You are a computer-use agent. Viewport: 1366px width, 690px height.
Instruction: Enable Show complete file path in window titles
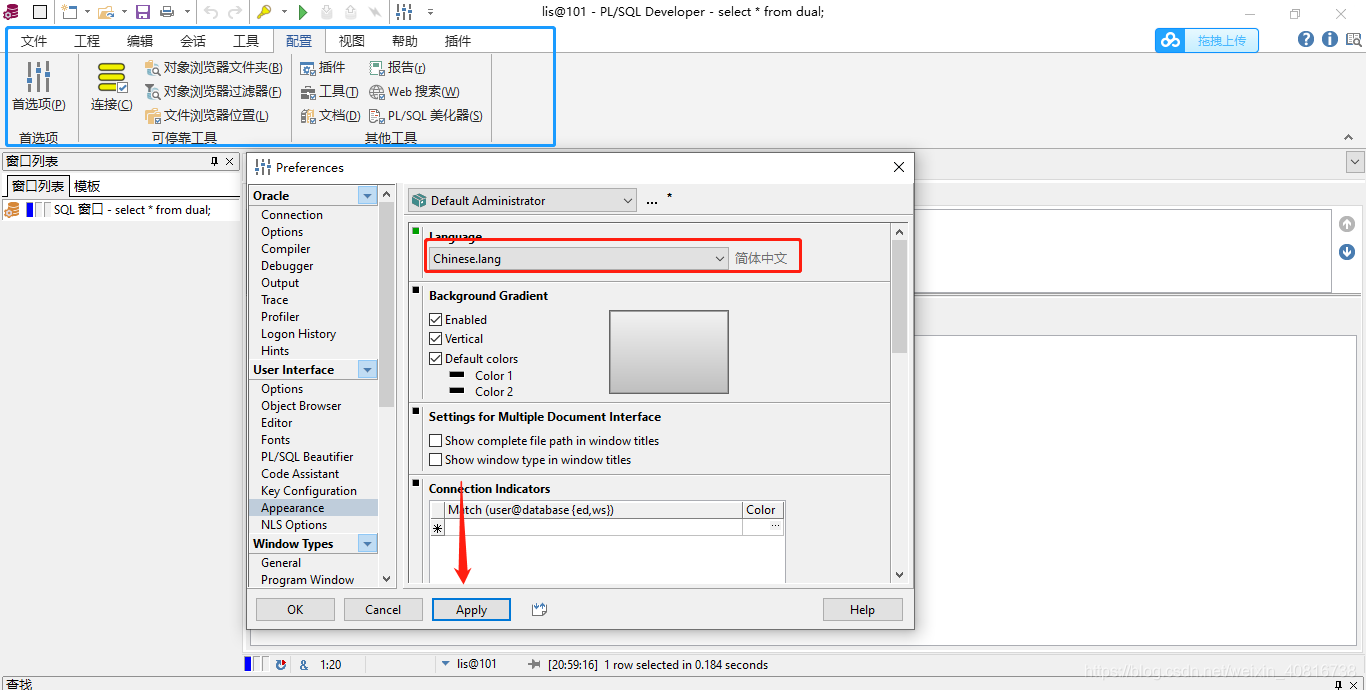point(435,440)
